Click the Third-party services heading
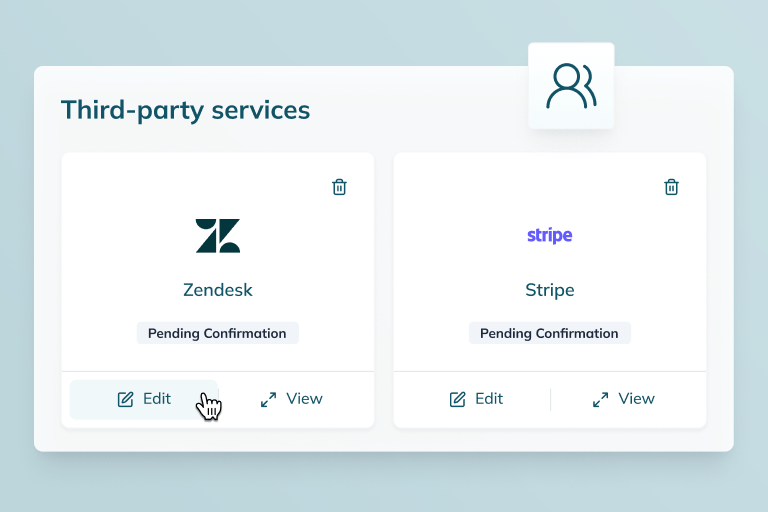Screen dimensions: 768x512 185,110
